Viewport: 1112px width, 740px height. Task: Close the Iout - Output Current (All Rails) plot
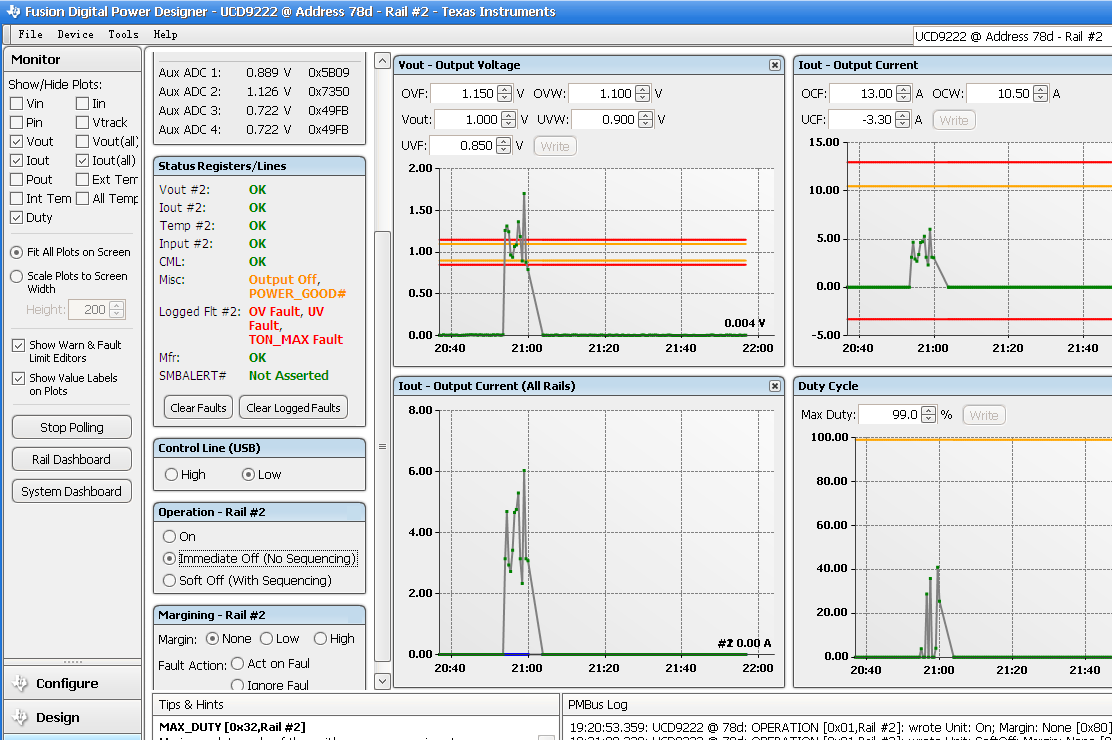pos(774,386)
